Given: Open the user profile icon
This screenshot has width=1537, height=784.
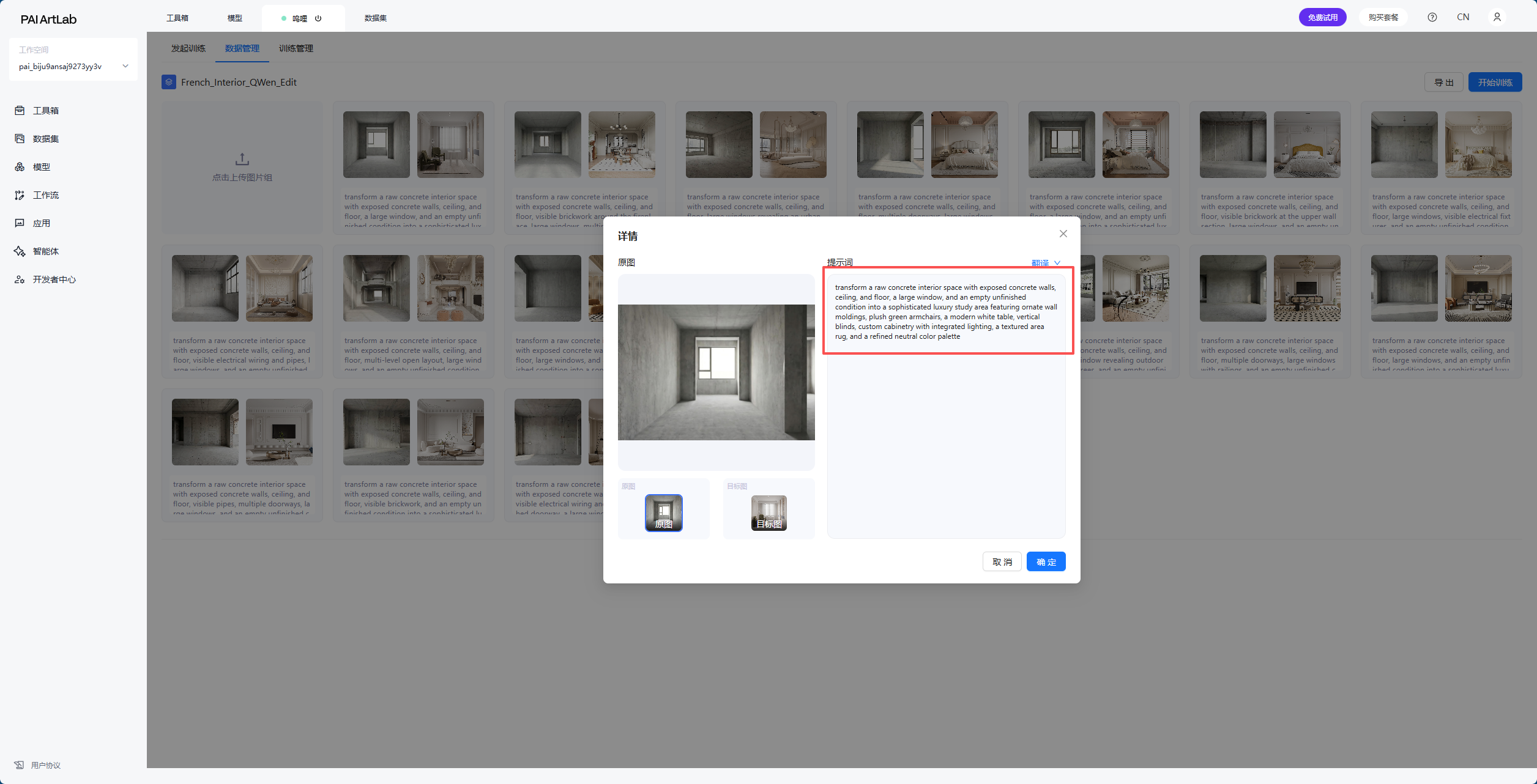Looking at the screenshot, I should [x=1497, y=17].
